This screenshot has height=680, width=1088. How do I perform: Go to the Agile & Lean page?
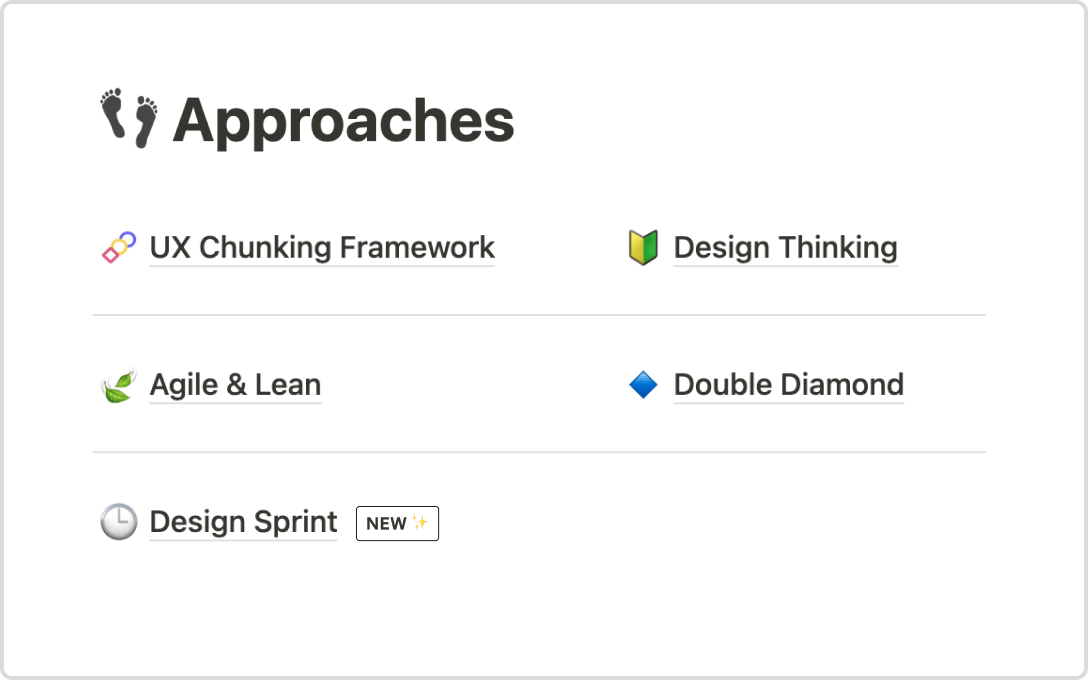pyautogui.click(x=235, y=385)
